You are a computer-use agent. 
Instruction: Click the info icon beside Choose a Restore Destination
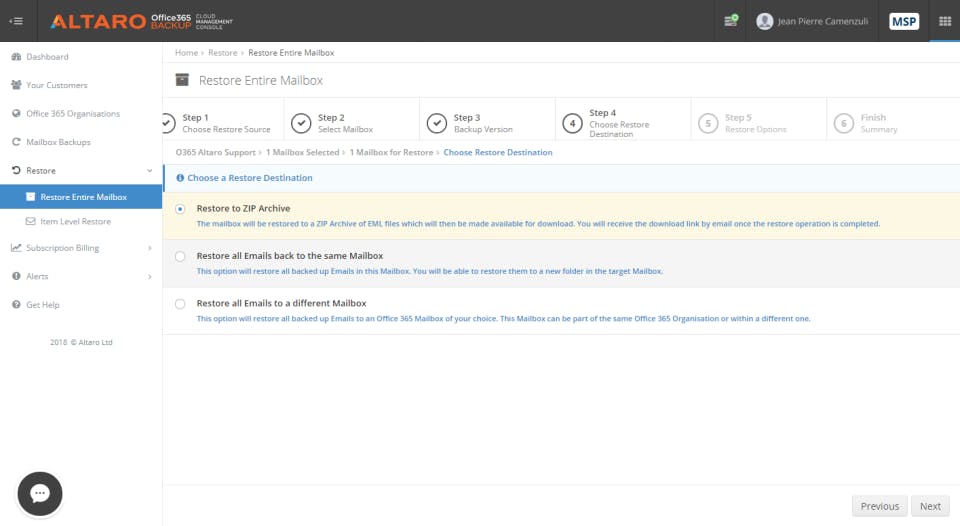pos(180,178)
